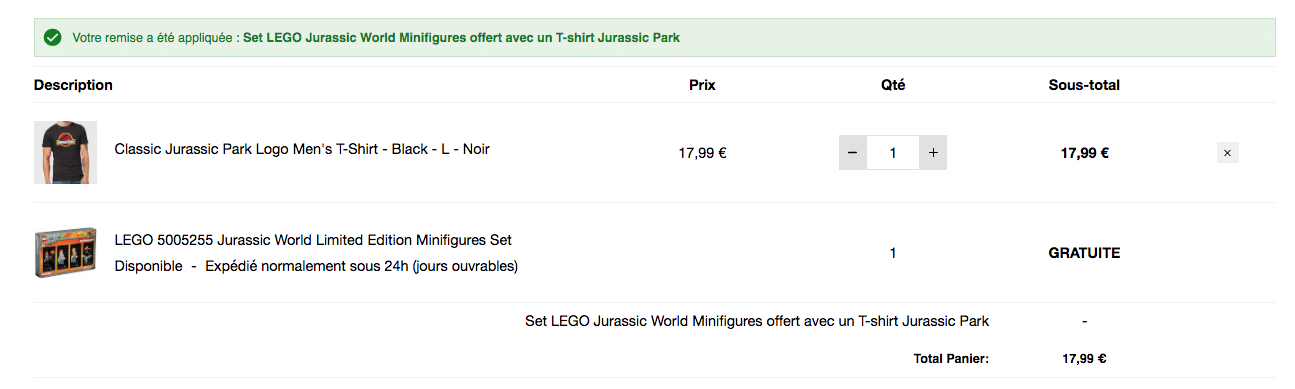Decrease T-shirt quantity with minus button

[x=852, y=153]
